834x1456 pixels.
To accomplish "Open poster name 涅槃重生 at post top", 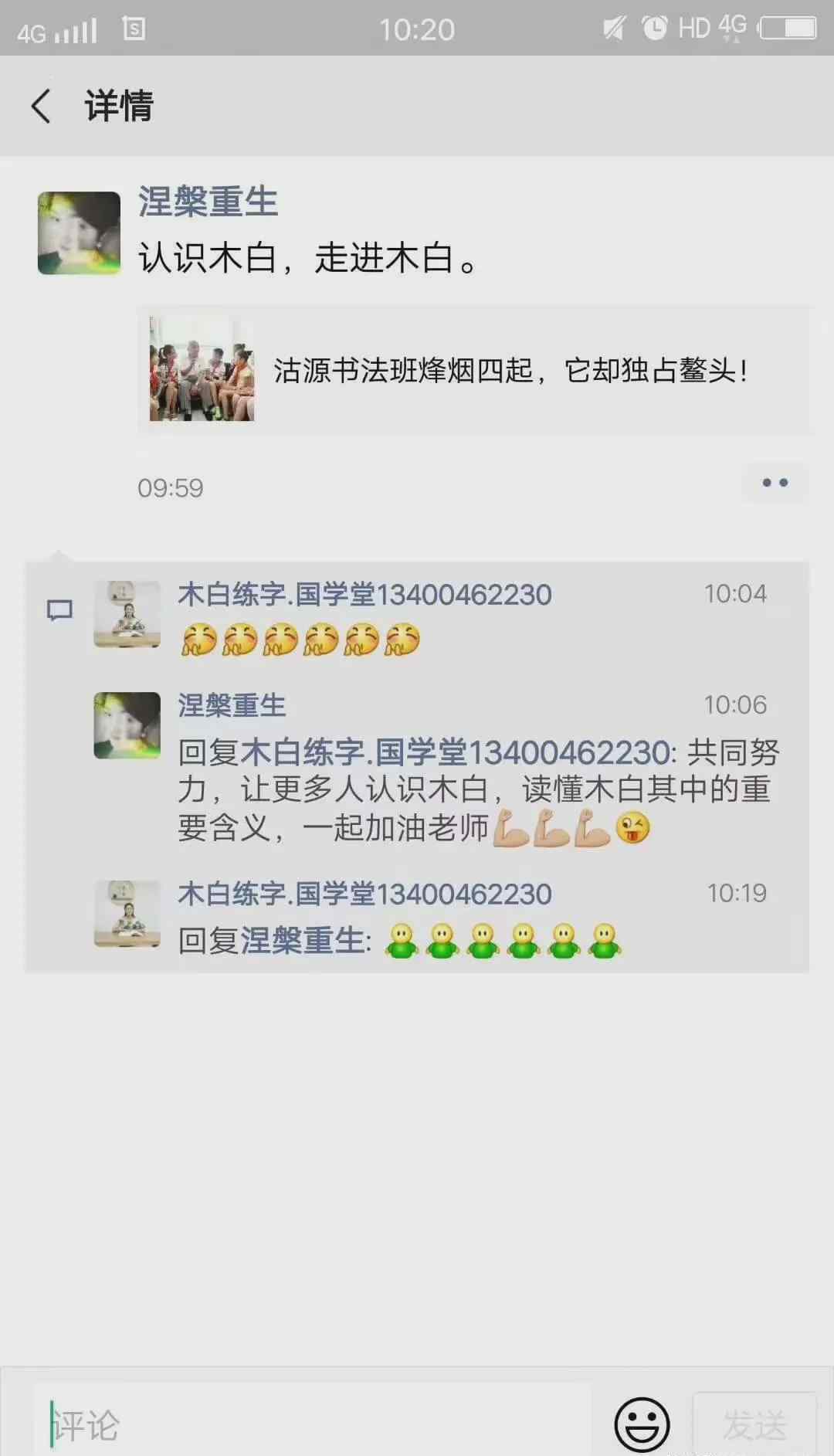I will point(208,202).
